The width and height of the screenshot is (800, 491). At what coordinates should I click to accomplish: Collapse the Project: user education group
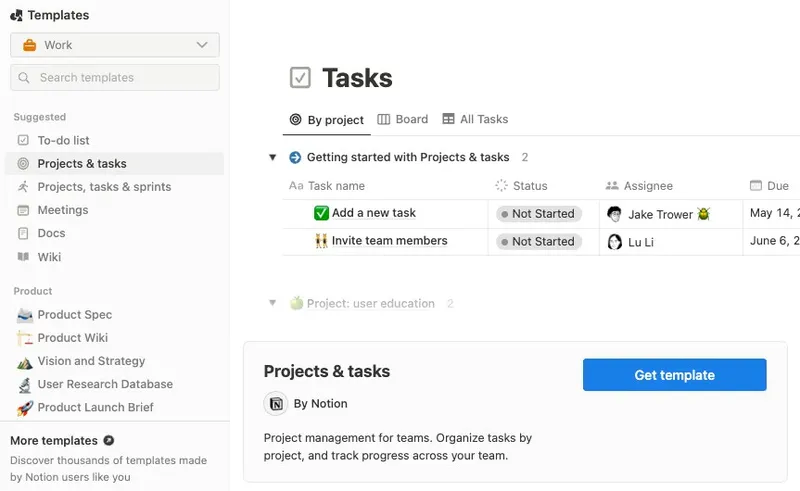click(272, 303)
